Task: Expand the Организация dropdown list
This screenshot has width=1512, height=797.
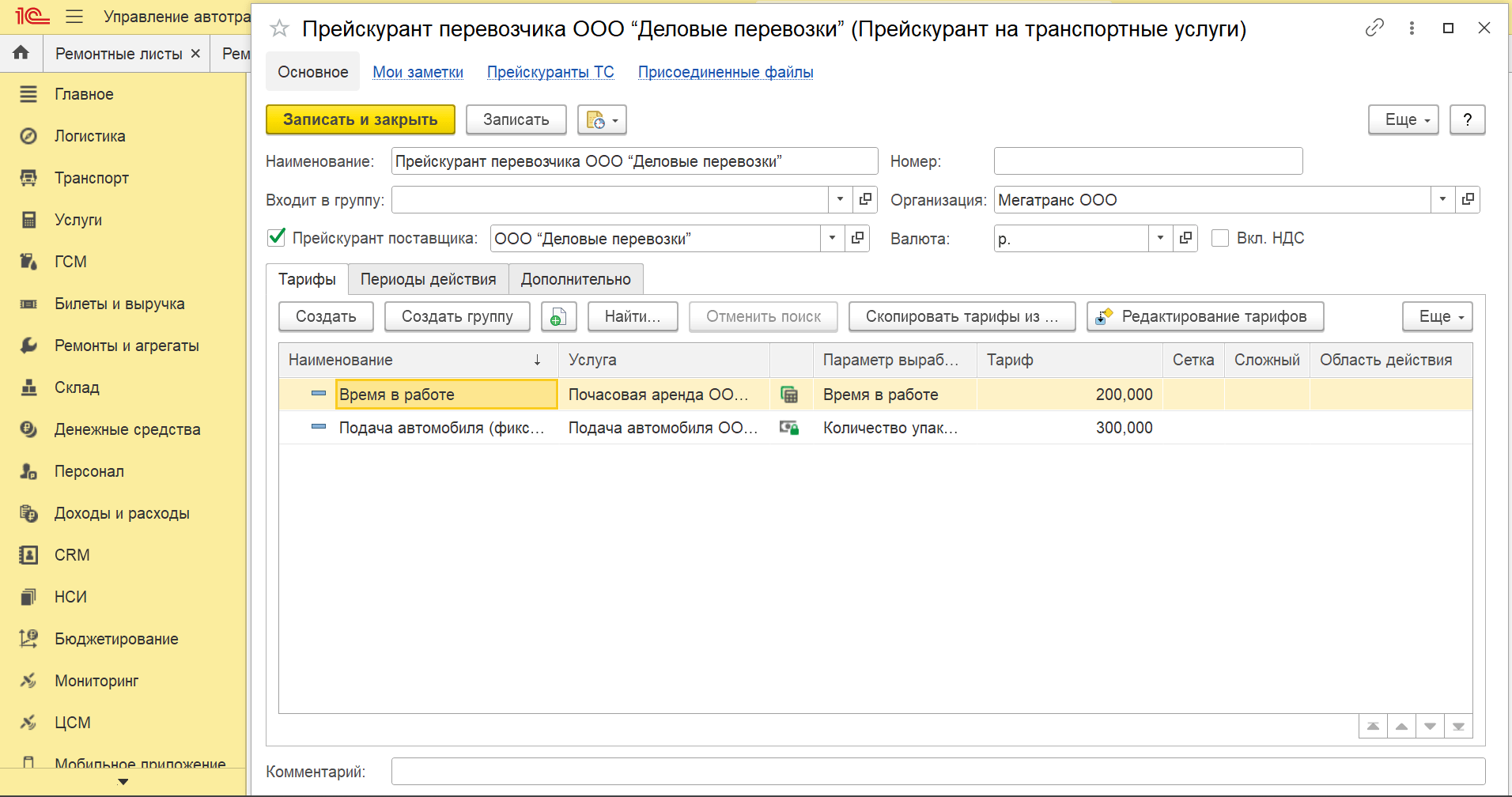Action: (1442, 199)
